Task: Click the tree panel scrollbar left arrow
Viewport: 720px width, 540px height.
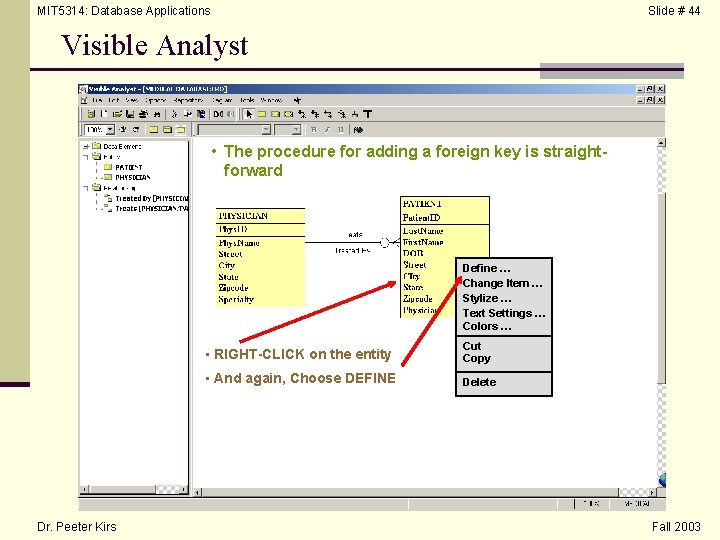Action: click(84, 489)
